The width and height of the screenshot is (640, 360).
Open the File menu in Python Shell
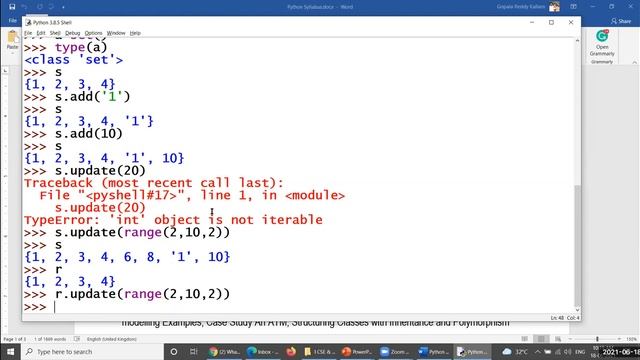[28, 33]
